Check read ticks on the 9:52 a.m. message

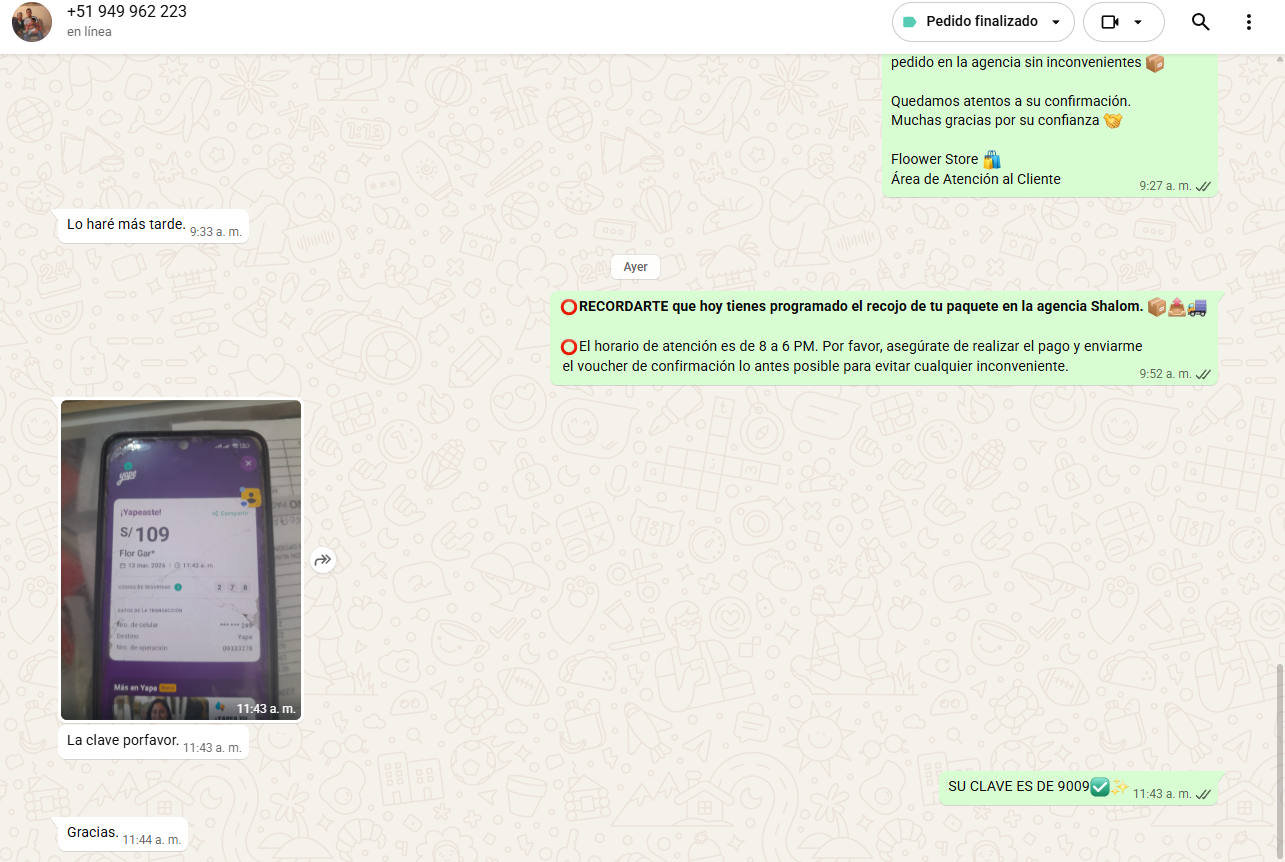click(1204, 374)
